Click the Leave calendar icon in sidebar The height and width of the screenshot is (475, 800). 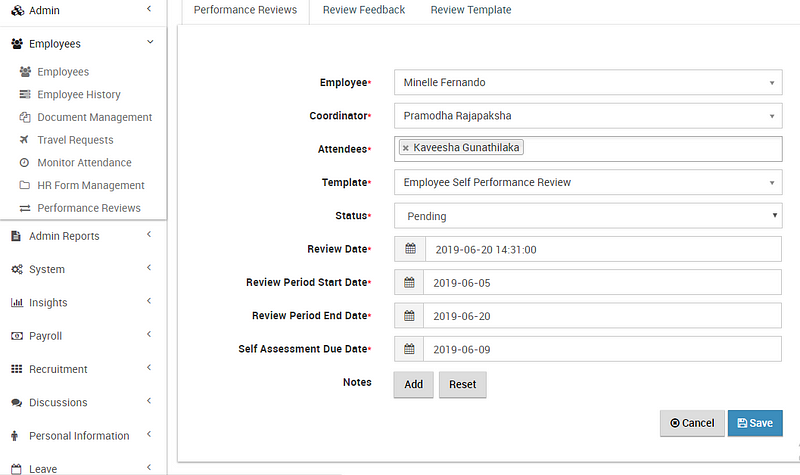16,469
